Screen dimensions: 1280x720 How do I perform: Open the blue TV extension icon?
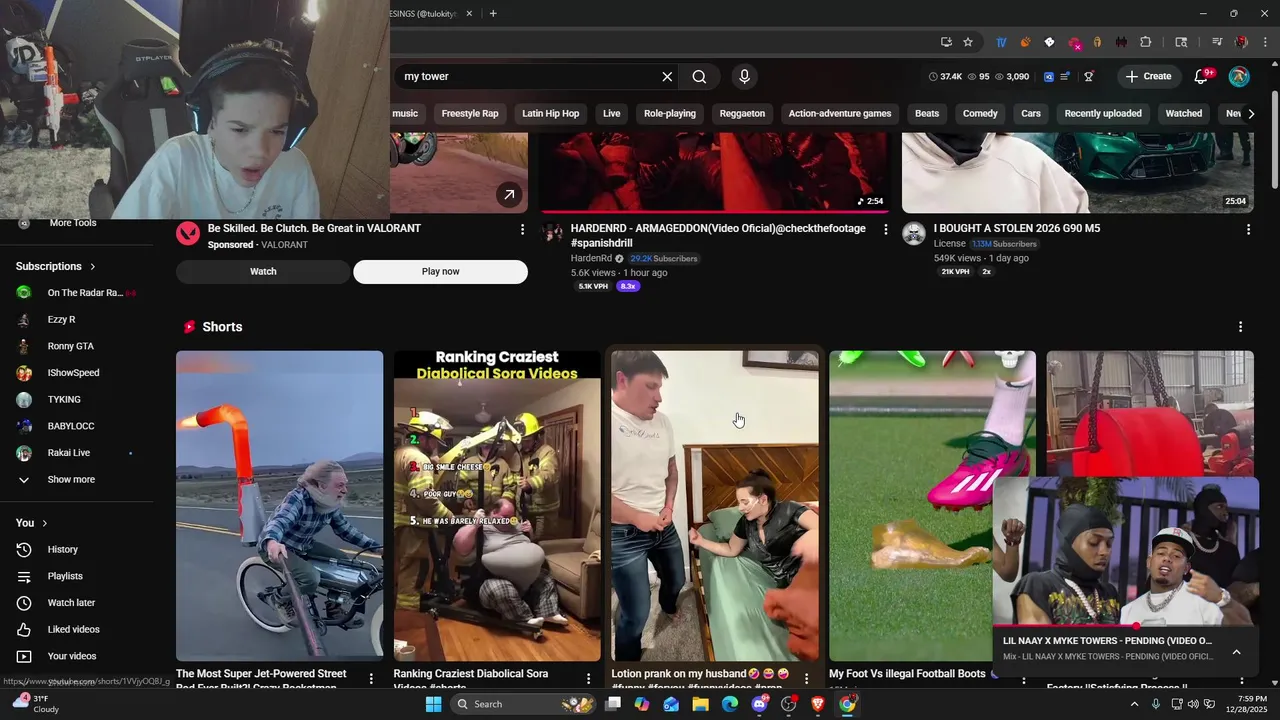pos(1001,42)
